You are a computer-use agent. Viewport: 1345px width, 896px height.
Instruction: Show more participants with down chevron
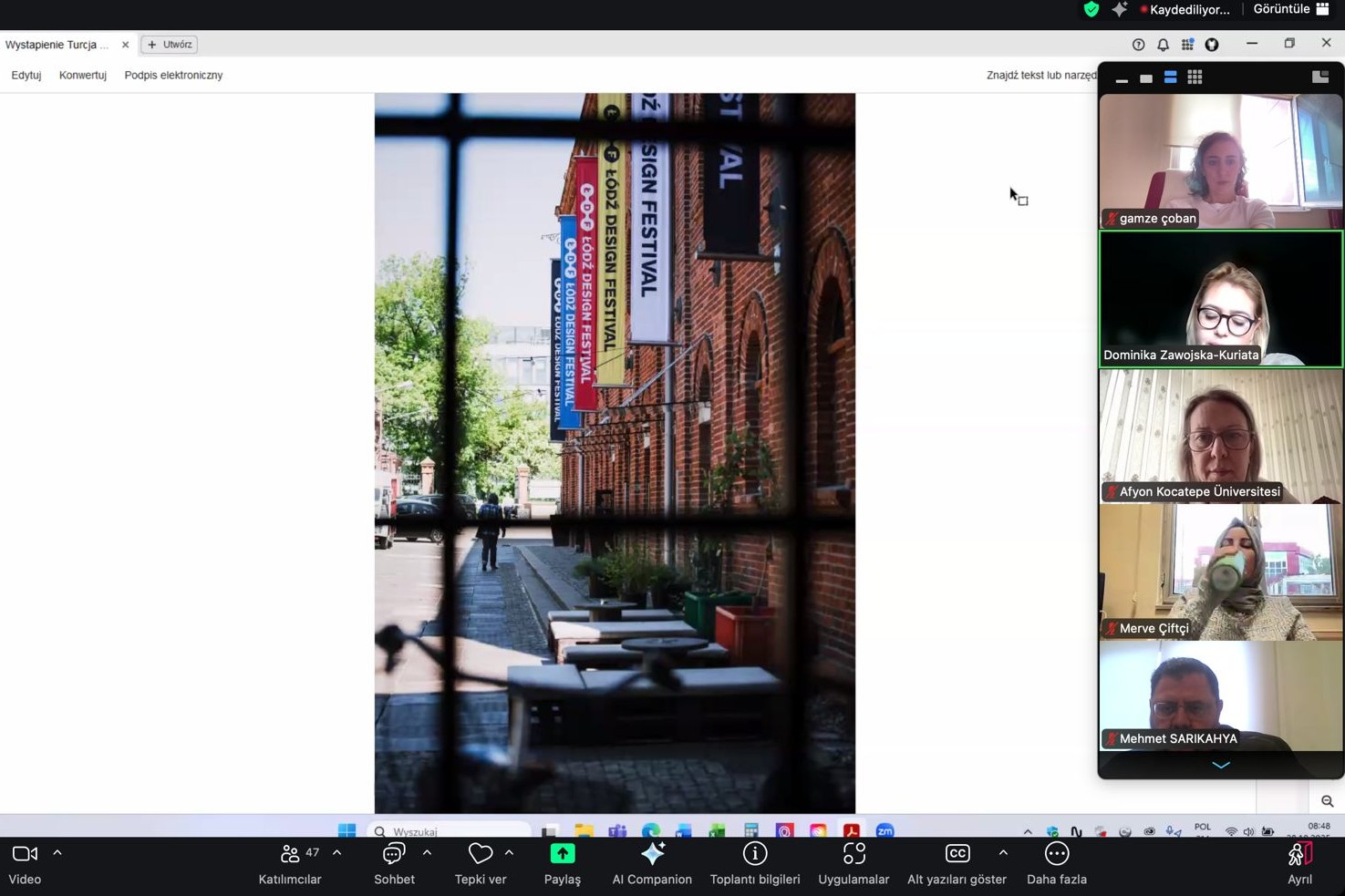point(1220,765)
